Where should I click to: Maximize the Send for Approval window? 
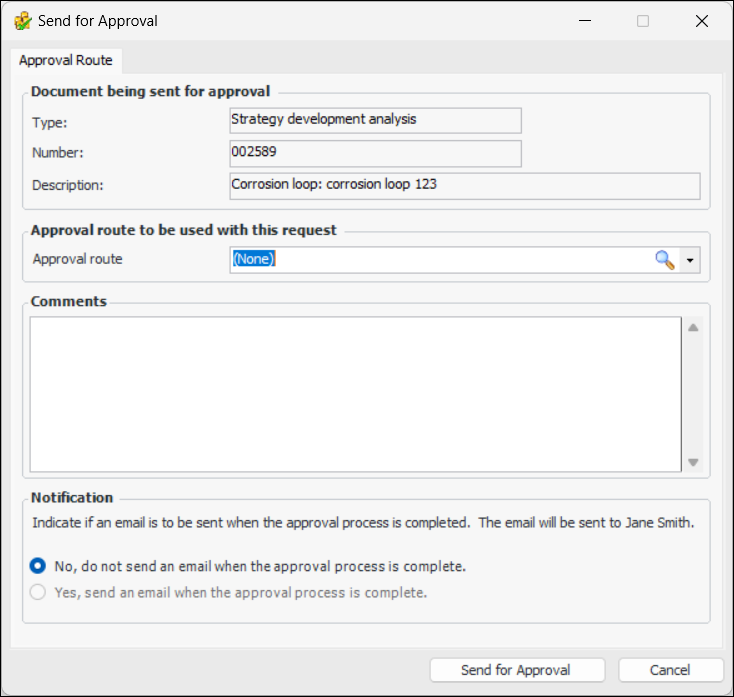(643, 20)
